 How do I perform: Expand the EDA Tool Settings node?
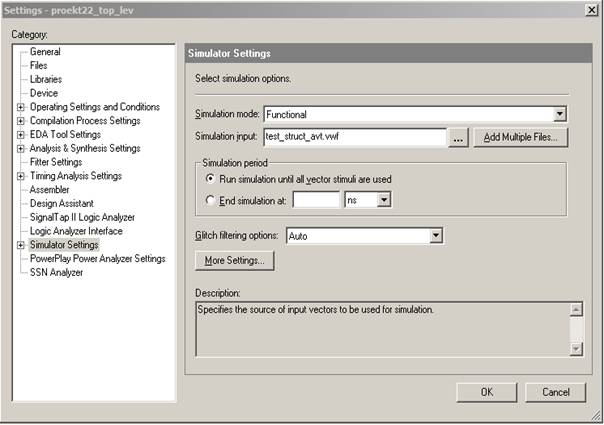21,135
